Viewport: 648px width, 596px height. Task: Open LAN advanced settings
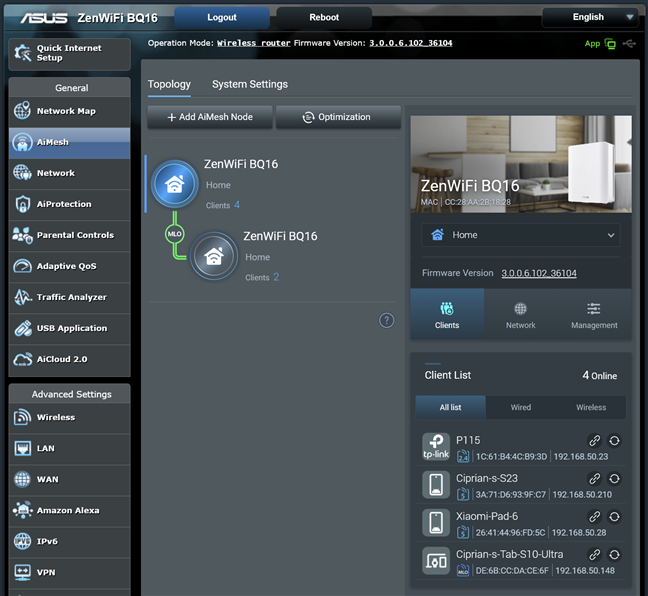69,449
